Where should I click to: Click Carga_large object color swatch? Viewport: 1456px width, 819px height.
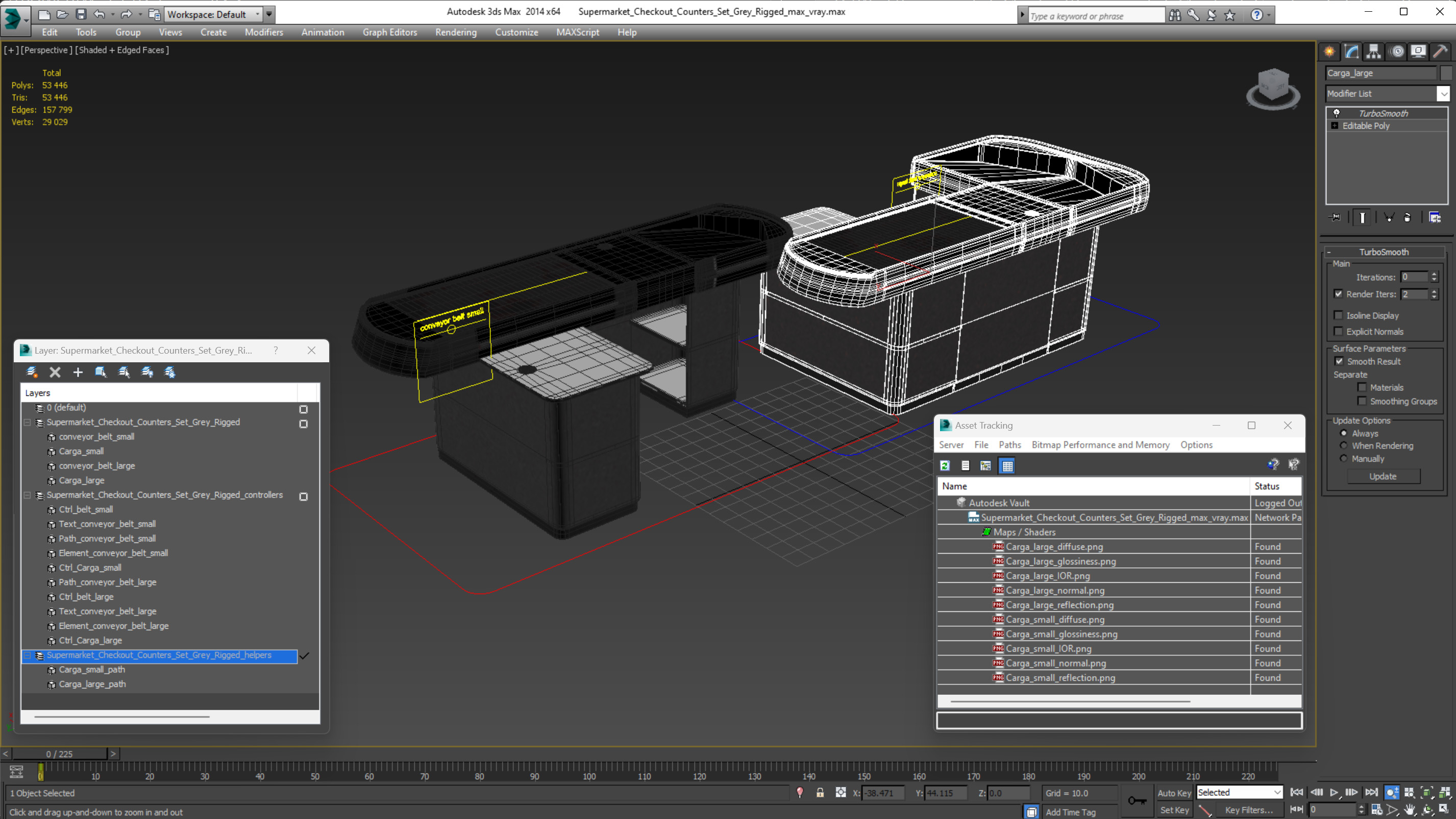pos(1446,73)
